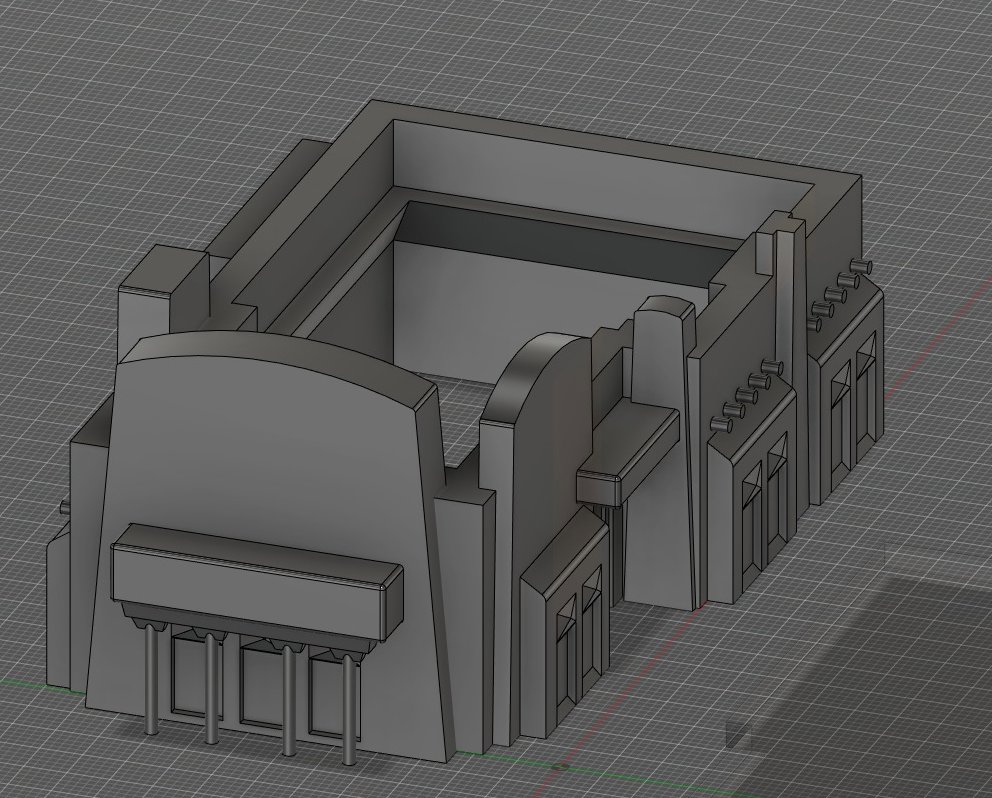Select the side entrance canopy slab

628,452
